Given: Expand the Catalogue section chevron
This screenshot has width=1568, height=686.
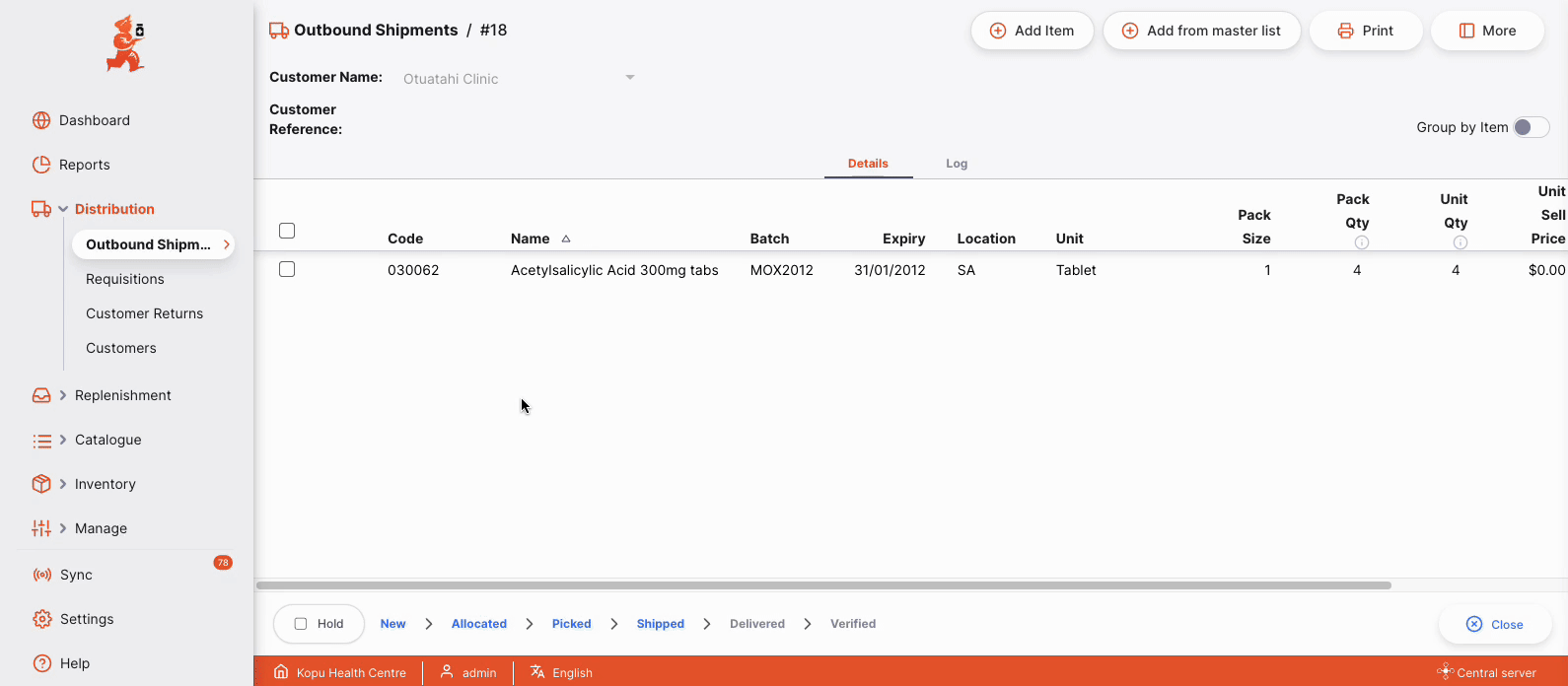Looking at the screenshot, I should click(63, 440).
